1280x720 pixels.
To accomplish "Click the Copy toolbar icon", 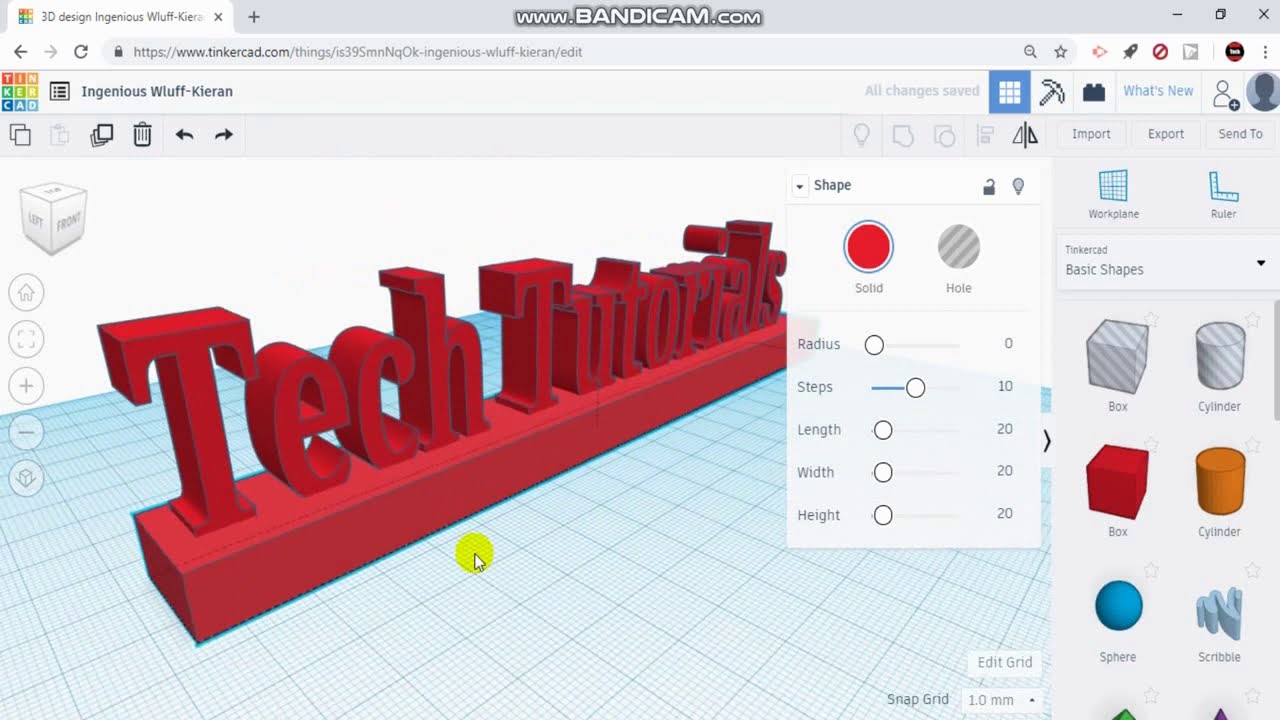I will (20, 135).
